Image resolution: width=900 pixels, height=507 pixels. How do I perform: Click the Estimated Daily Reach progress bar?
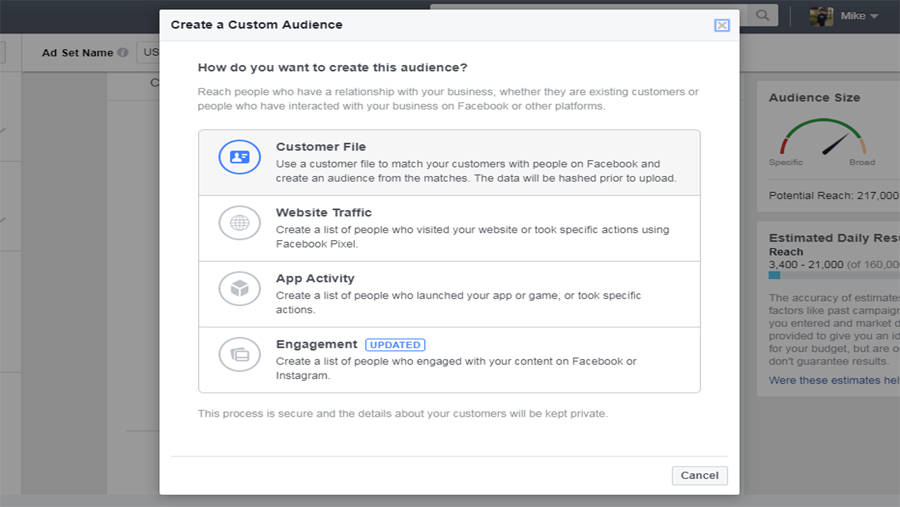[834, 276]
